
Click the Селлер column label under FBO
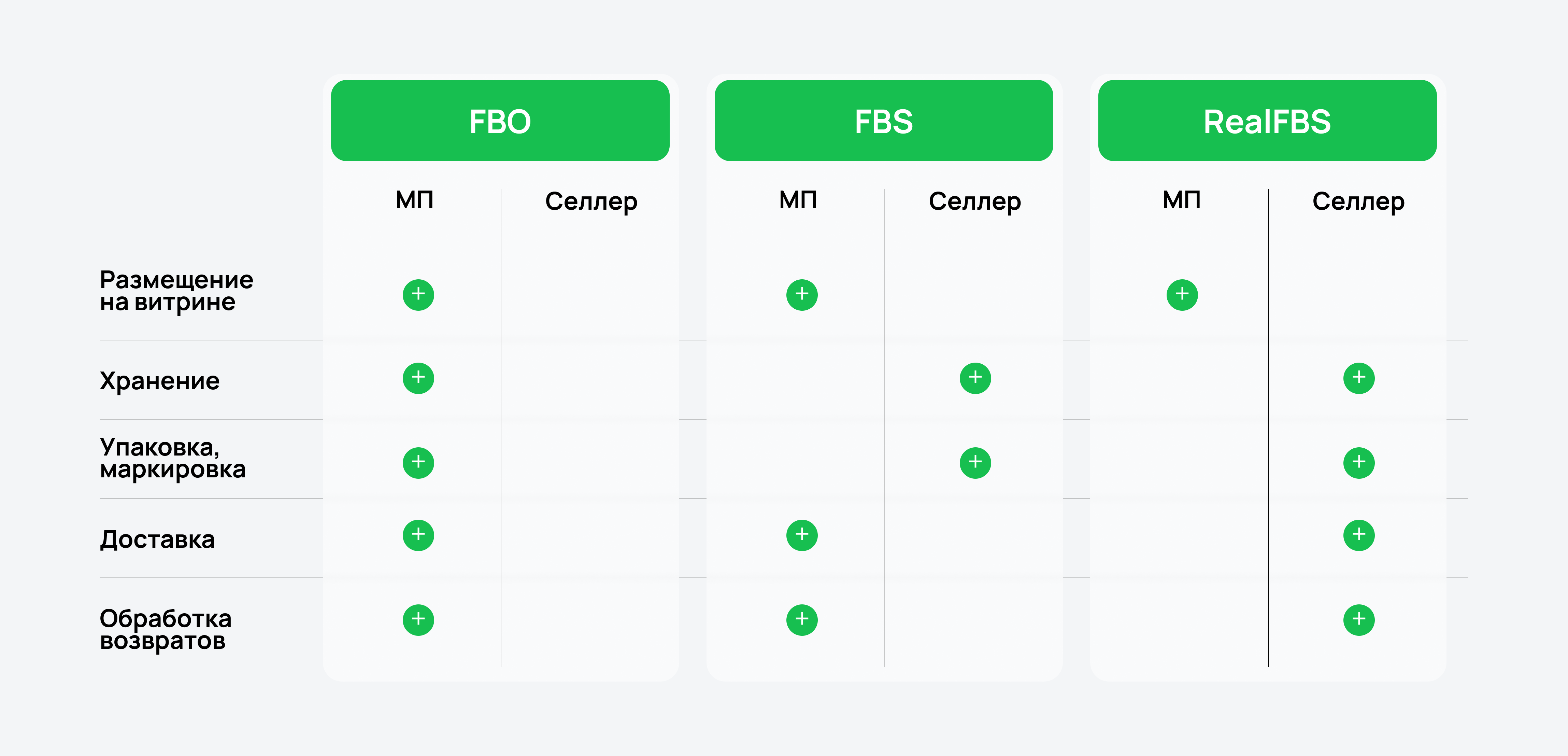(x=591, y=202)
